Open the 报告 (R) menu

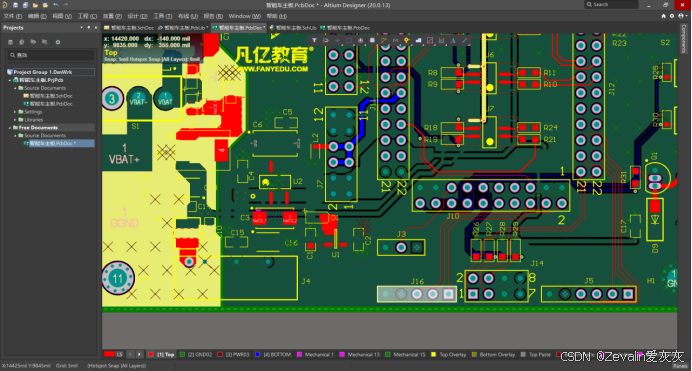[213, 16]
